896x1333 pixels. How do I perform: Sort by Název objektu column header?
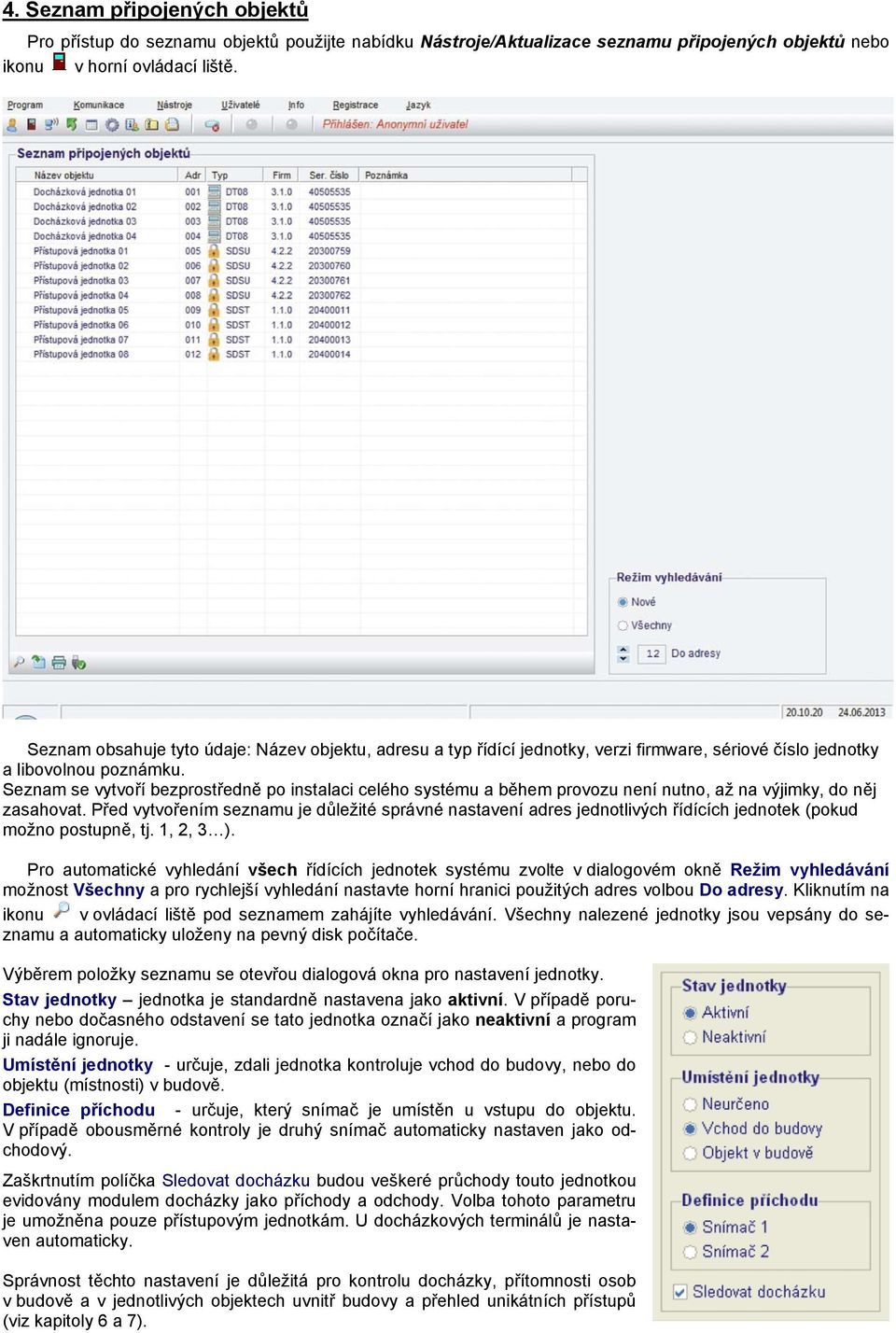click(98, 175)
